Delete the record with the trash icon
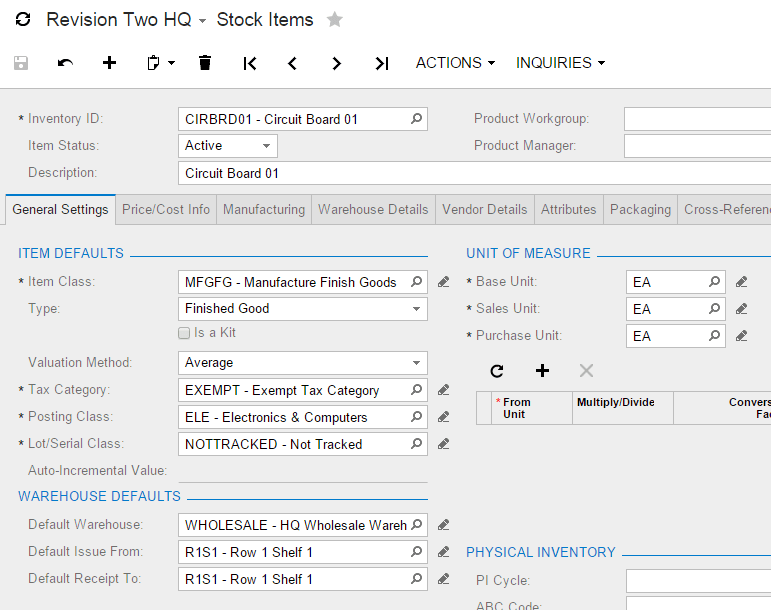The width and height of the screenshot is (771, 610). tap(205, 63)
